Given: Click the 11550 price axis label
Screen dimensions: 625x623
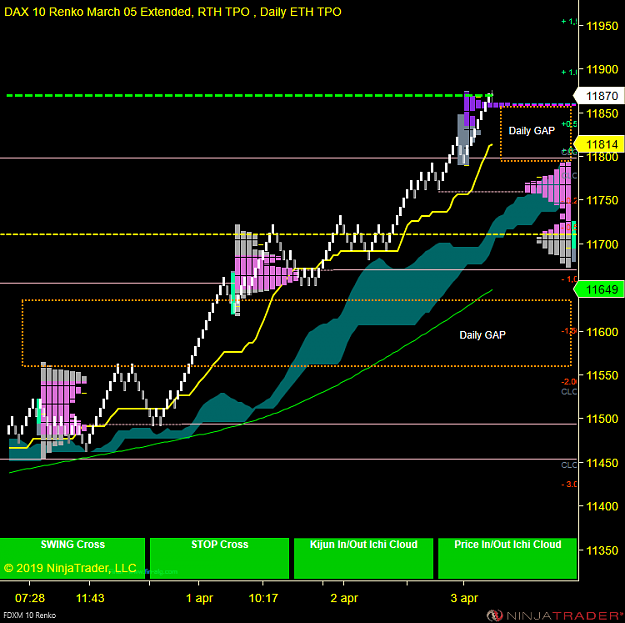Looking at the screenshot, I should pos(602,375).
